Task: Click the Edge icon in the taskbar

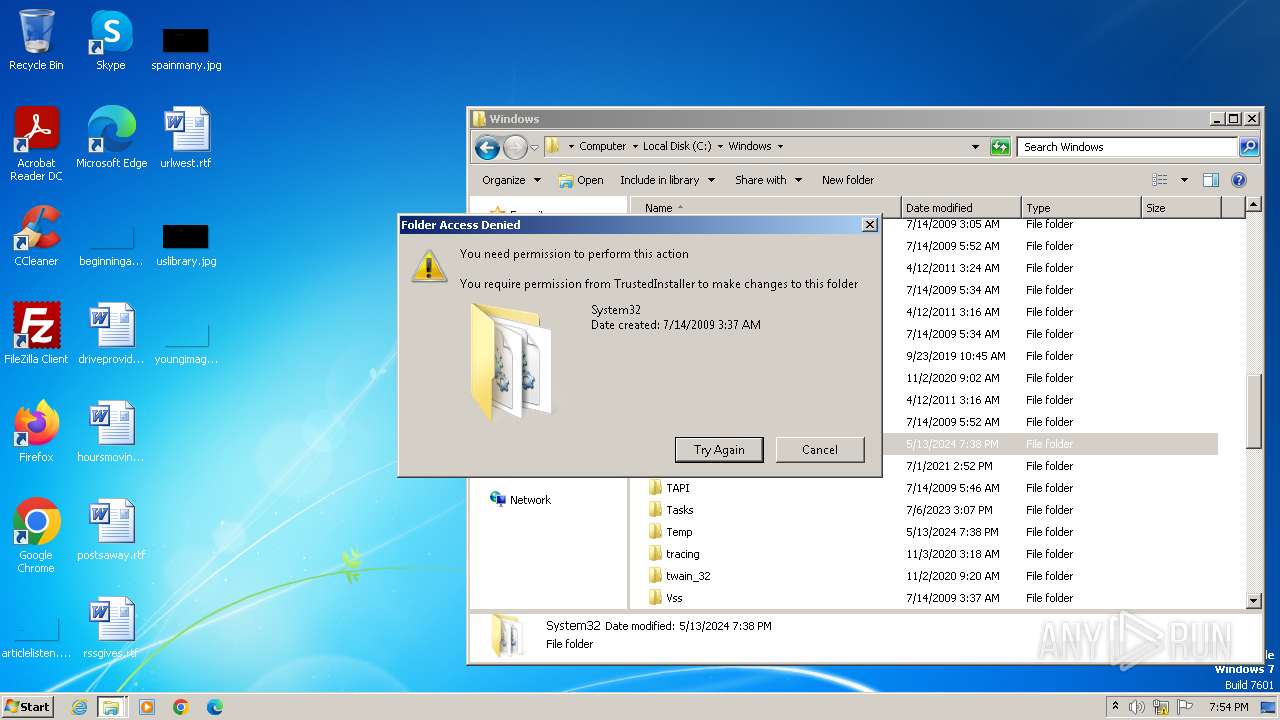Action: click(215, 707)
